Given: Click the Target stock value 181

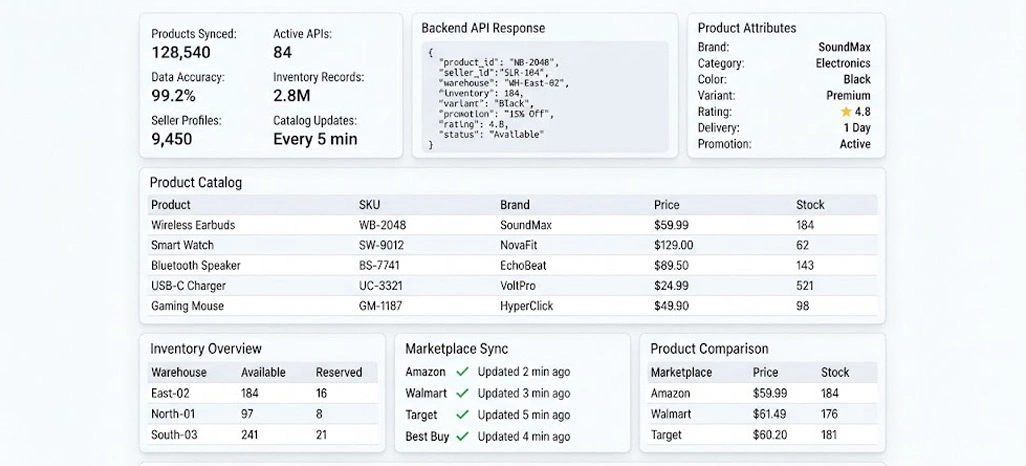Looking at the screenshot, I should click(x=830, y=435).
